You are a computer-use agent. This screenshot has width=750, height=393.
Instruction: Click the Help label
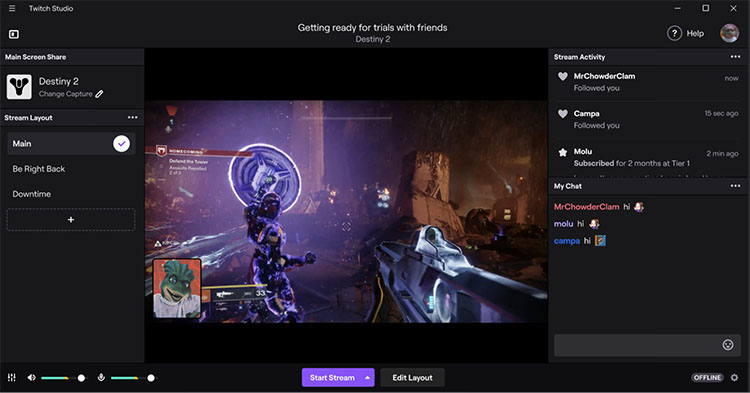695,33
